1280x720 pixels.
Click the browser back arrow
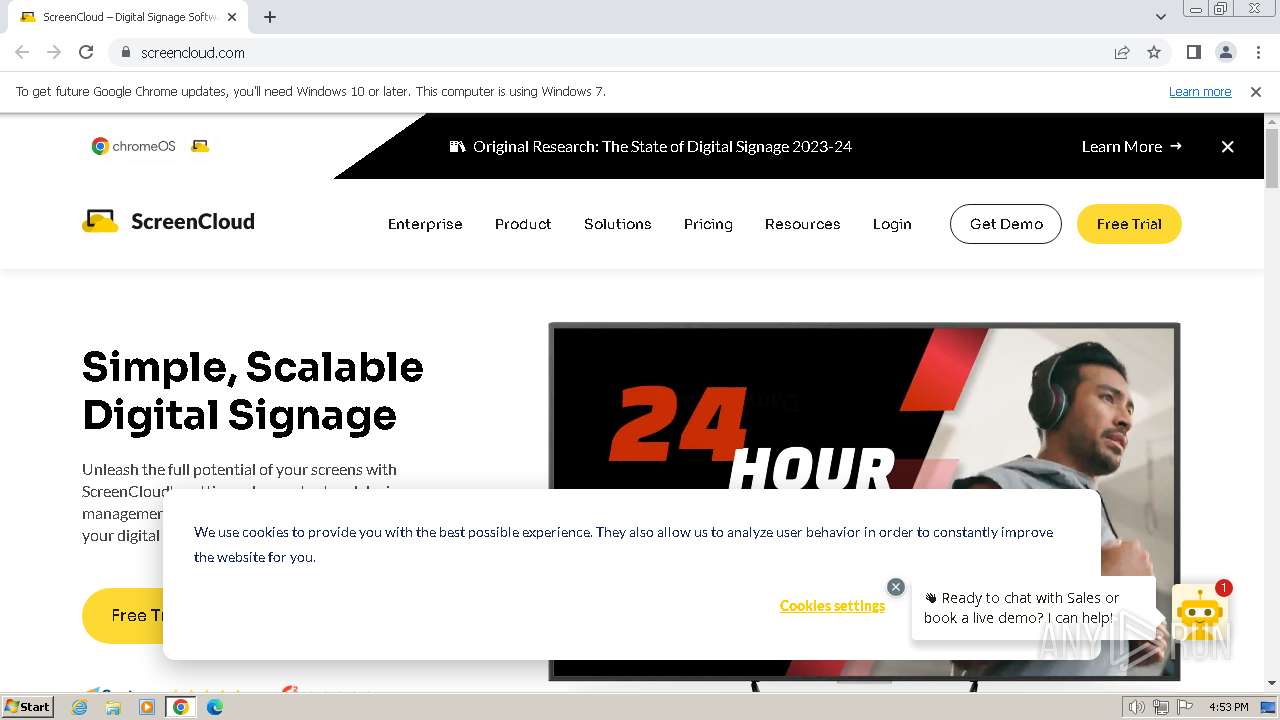[x=22, y=52]
